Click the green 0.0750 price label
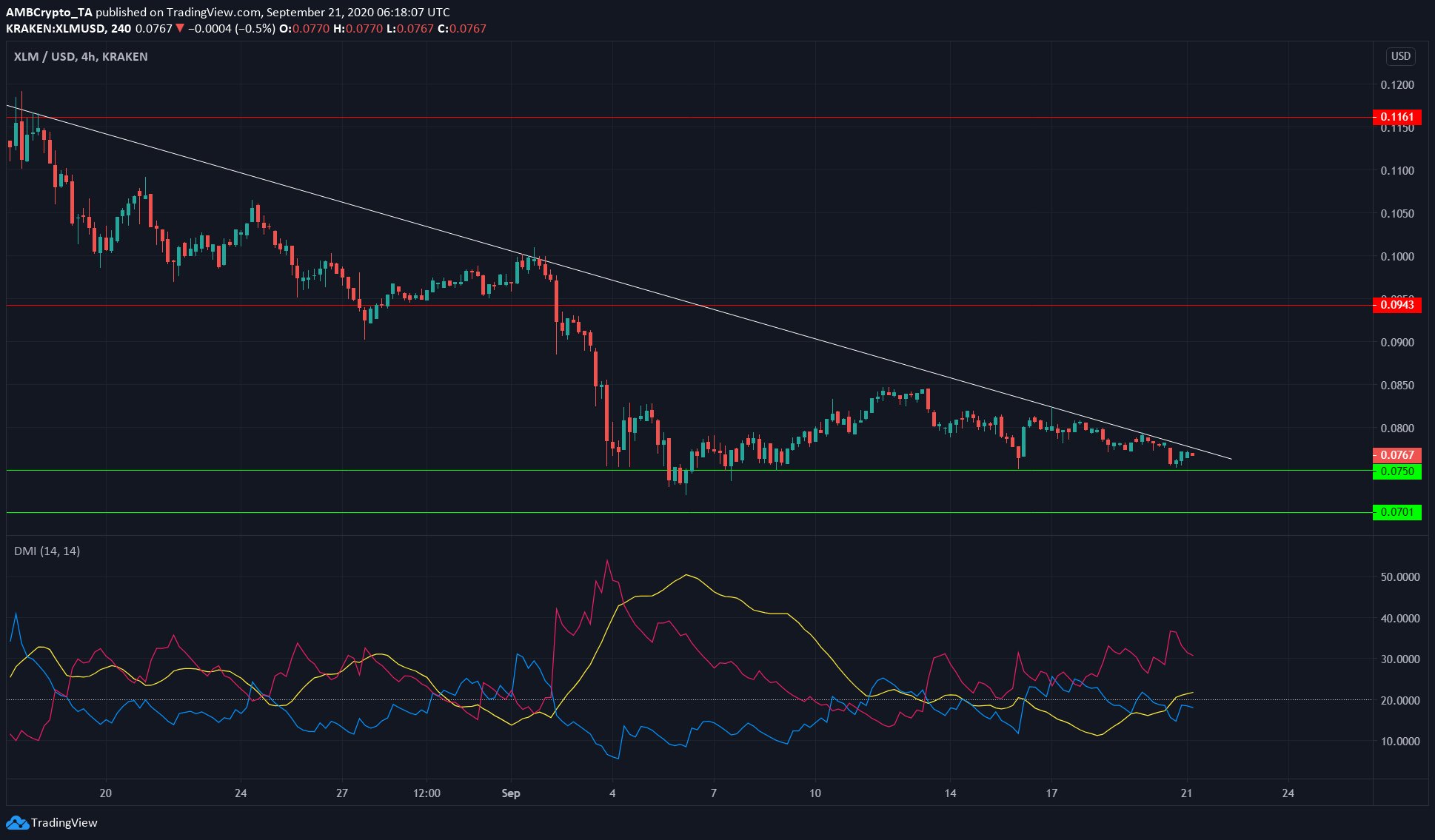This screenshot has height=840, width=1435. tap(1396, 471)
